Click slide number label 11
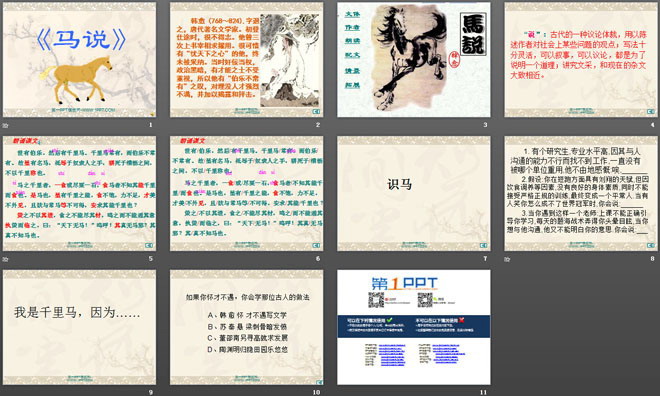 point(484,392)
